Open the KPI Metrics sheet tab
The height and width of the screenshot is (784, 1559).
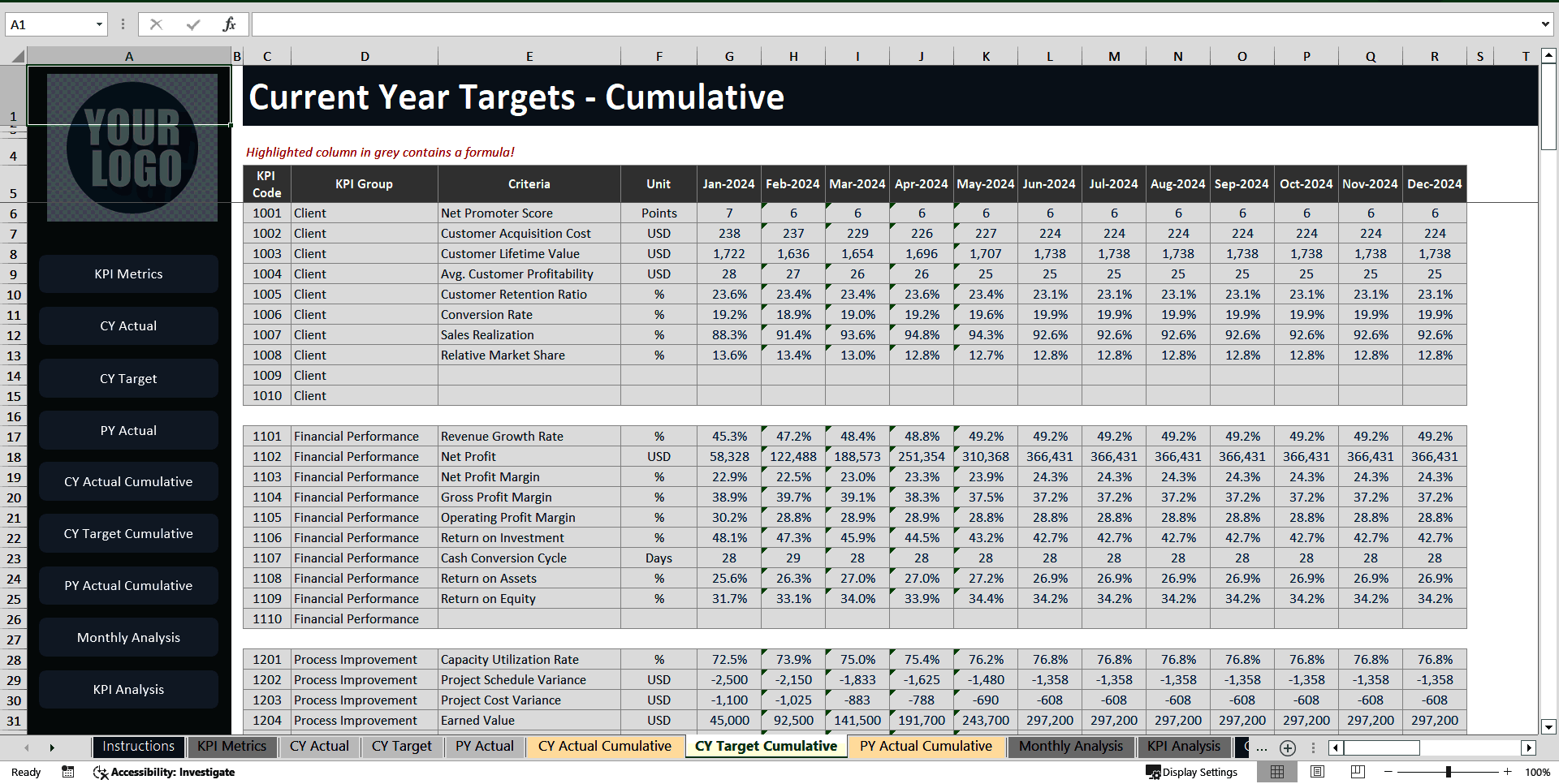(231, 747)
